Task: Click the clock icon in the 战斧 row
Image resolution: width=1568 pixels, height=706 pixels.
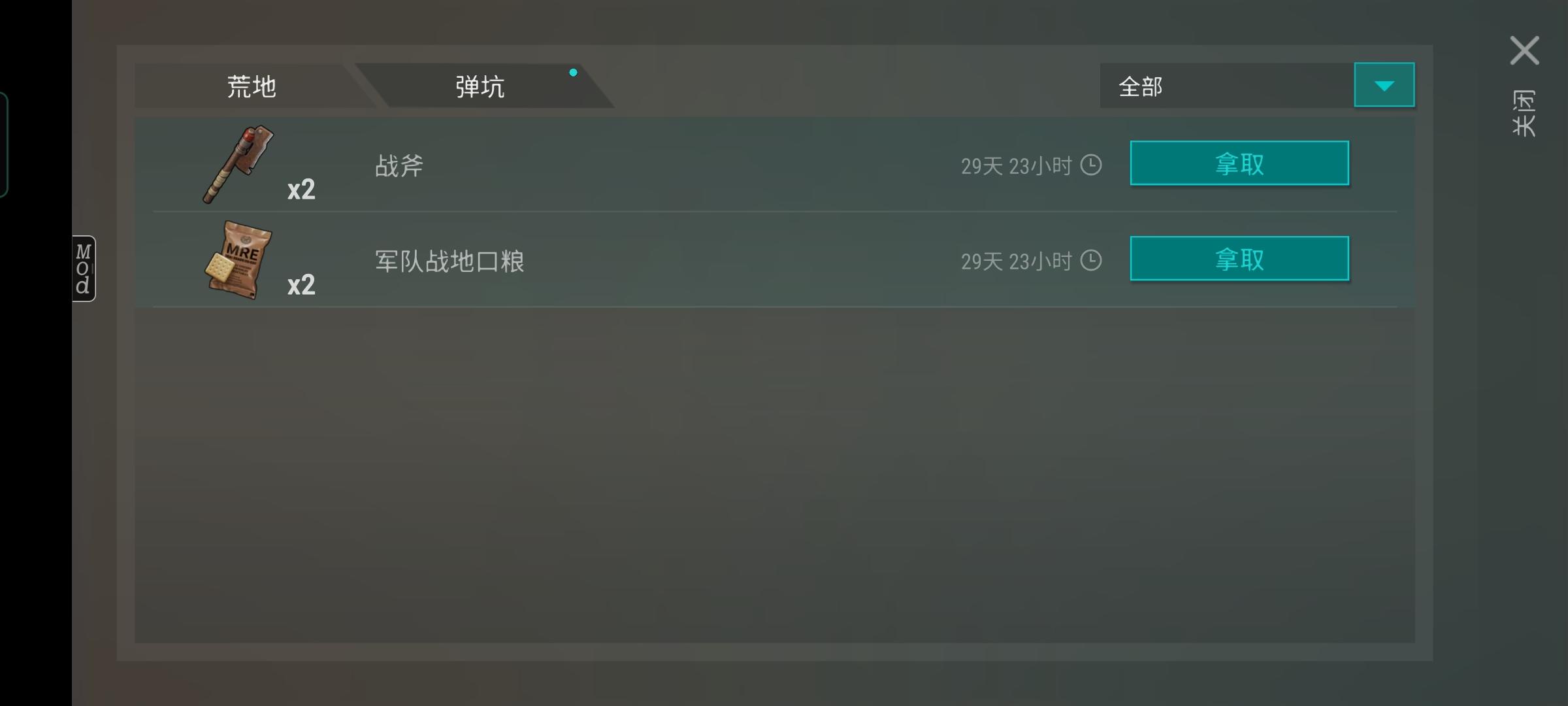Action: (x=1090, y=165)
